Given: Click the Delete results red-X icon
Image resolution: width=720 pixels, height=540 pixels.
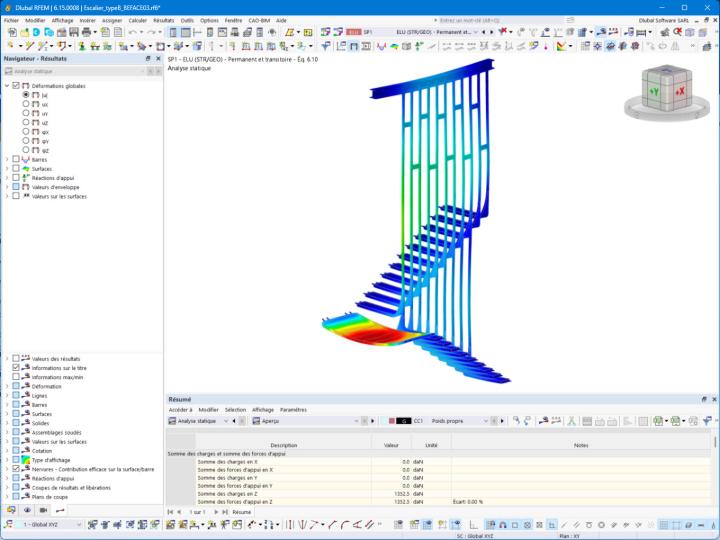Looking at the screenshot, I should point(503,32).
